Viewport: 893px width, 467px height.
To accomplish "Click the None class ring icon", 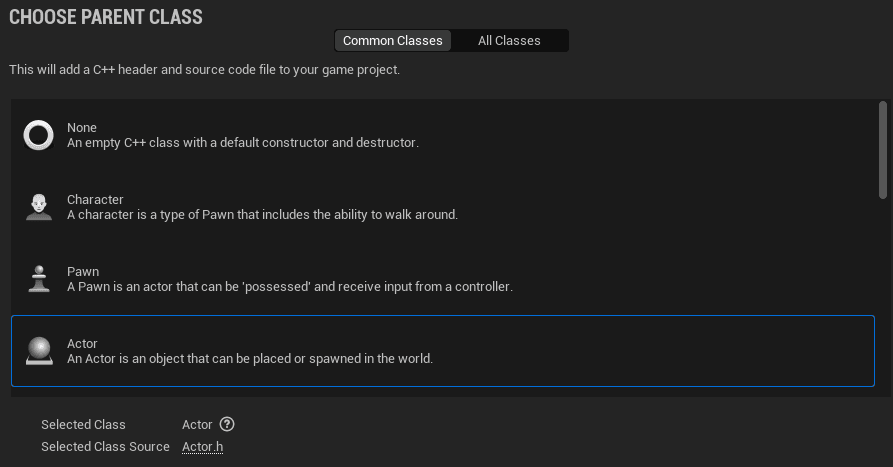I will 38,135.
